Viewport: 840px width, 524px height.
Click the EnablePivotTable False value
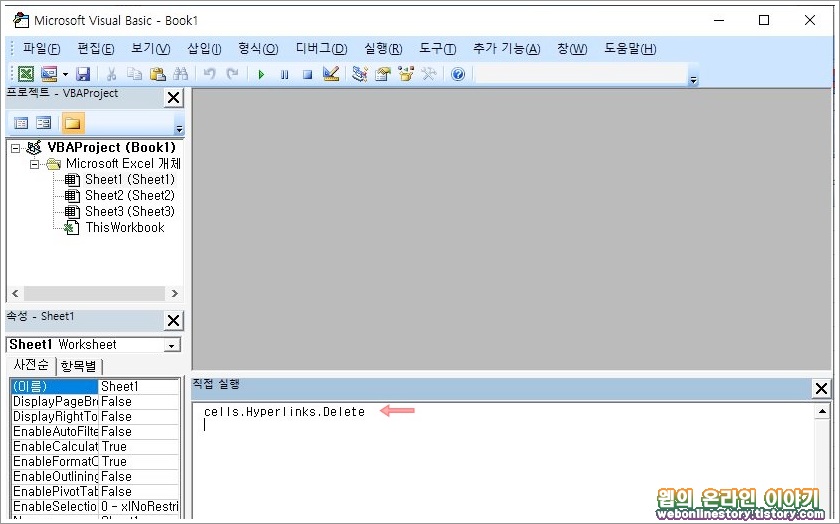139,492
